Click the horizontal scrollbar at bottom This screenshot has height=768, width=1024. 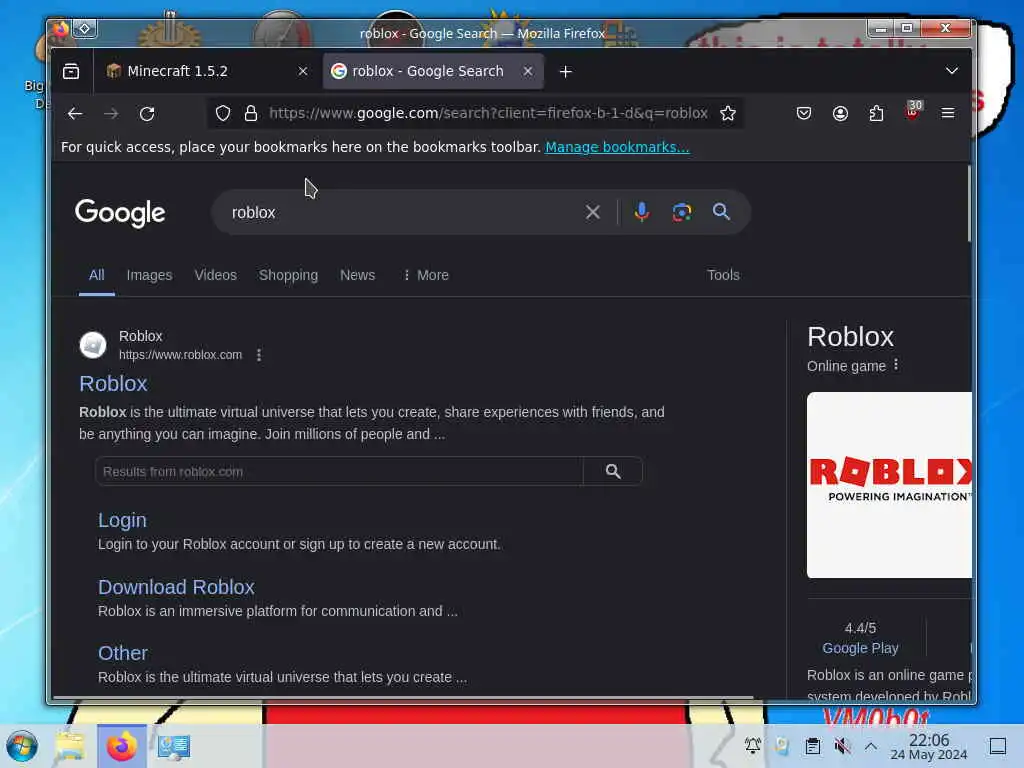(x=403, y=697)
